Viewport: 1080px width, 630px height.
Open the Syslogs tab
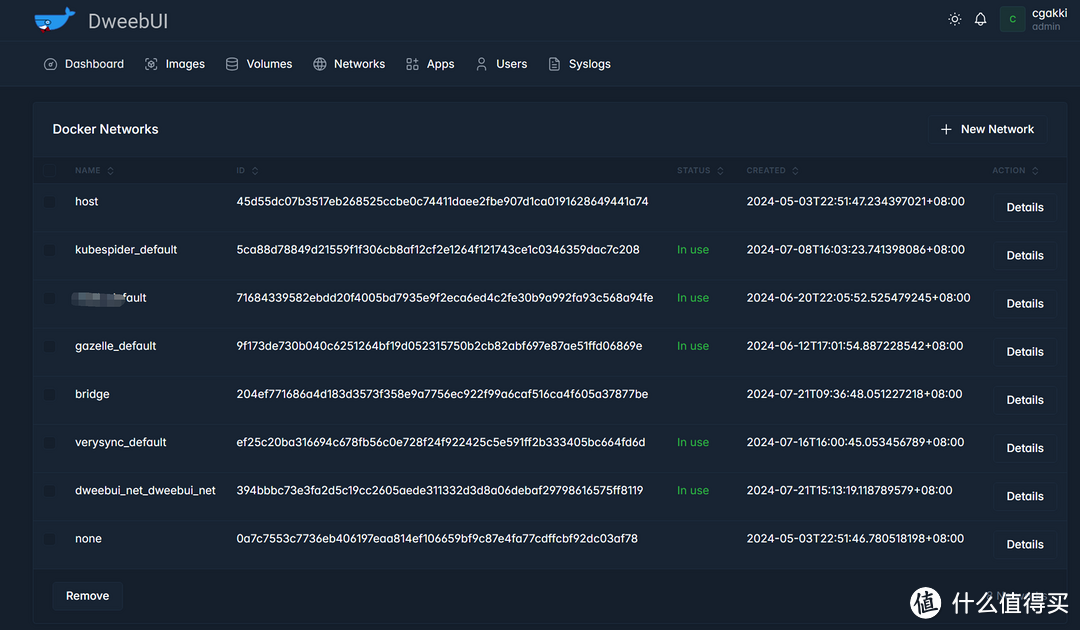pyautogui.click(x=579, y=64)
